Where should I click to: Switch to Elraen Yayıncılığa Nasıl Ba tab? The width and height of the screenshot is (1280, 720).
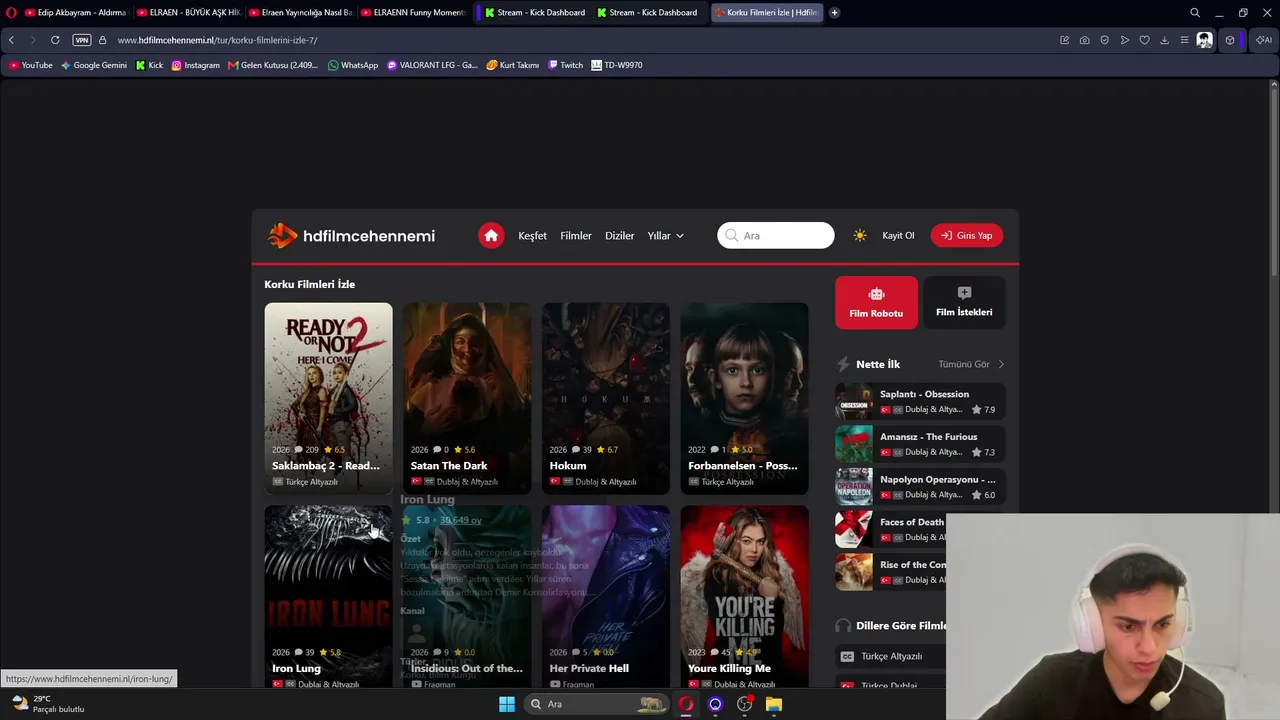pos(300,13)
